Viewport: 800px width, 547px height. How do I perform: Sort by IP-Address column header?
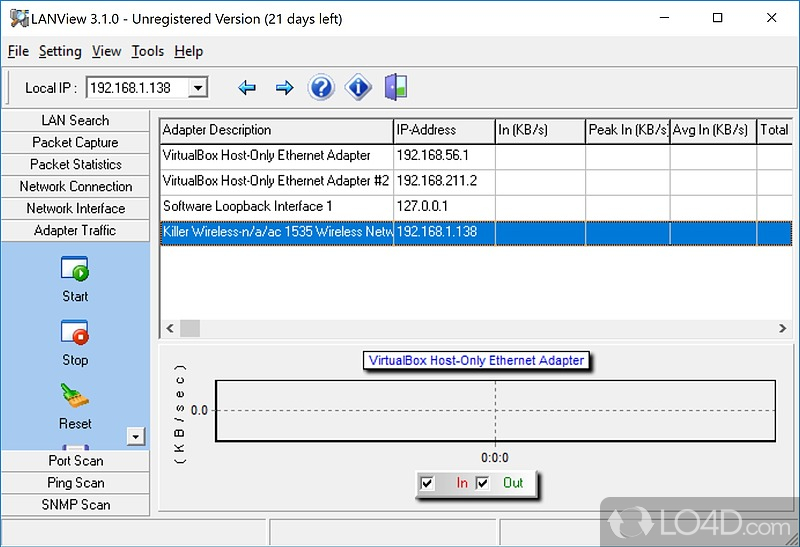(x=444, y=131)
